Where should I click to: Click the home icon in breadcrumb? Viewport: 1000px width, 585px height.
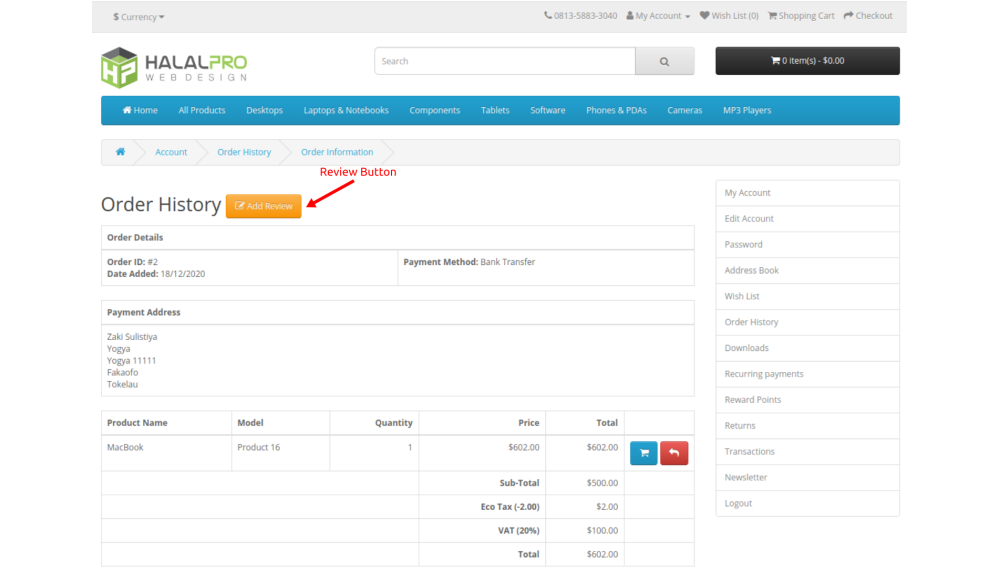tap(120, 152)
